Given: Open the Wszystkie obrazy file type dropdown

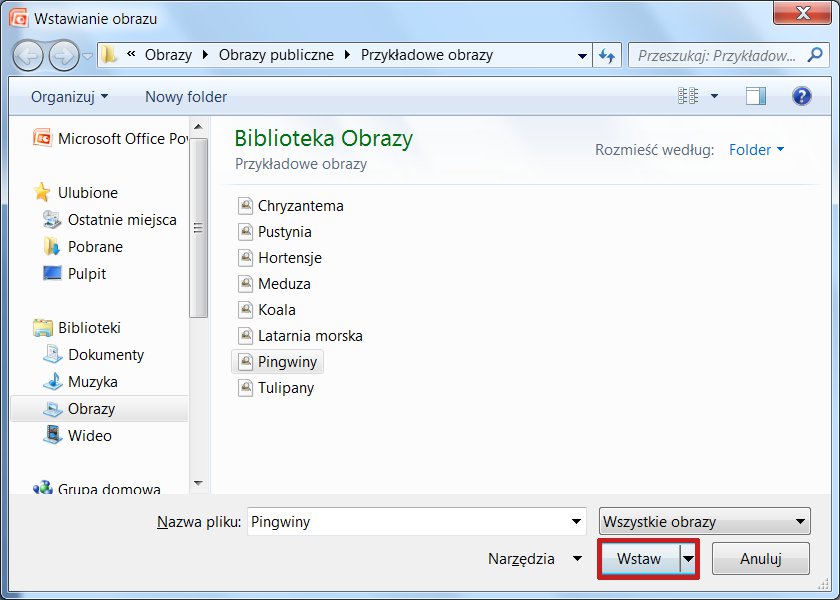Looking at the screenshot, I should (x=704, y=522).
